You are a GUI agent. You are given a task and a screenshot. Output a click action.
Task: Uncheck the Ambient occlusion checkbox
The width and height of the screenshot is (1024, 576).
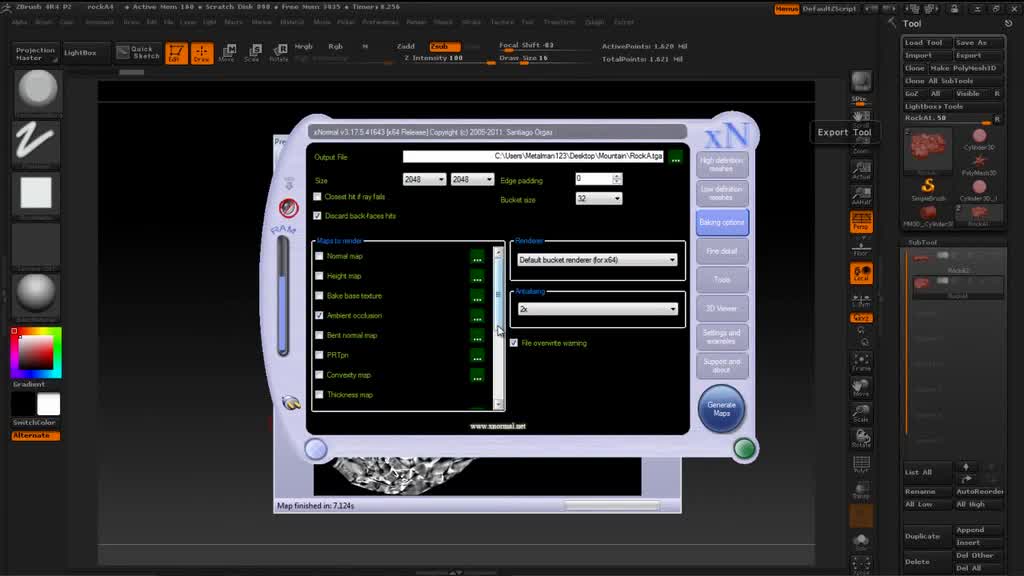tap(319, 315)
